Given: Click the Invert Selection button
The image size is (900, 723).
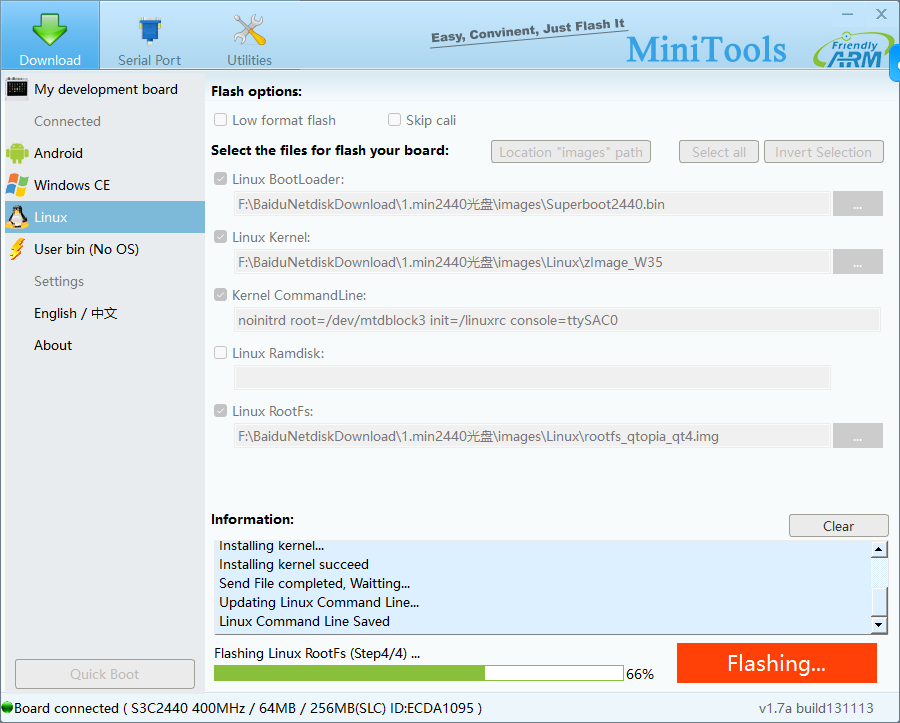Looking at the screenshot, I should click(x=824, y=152).
